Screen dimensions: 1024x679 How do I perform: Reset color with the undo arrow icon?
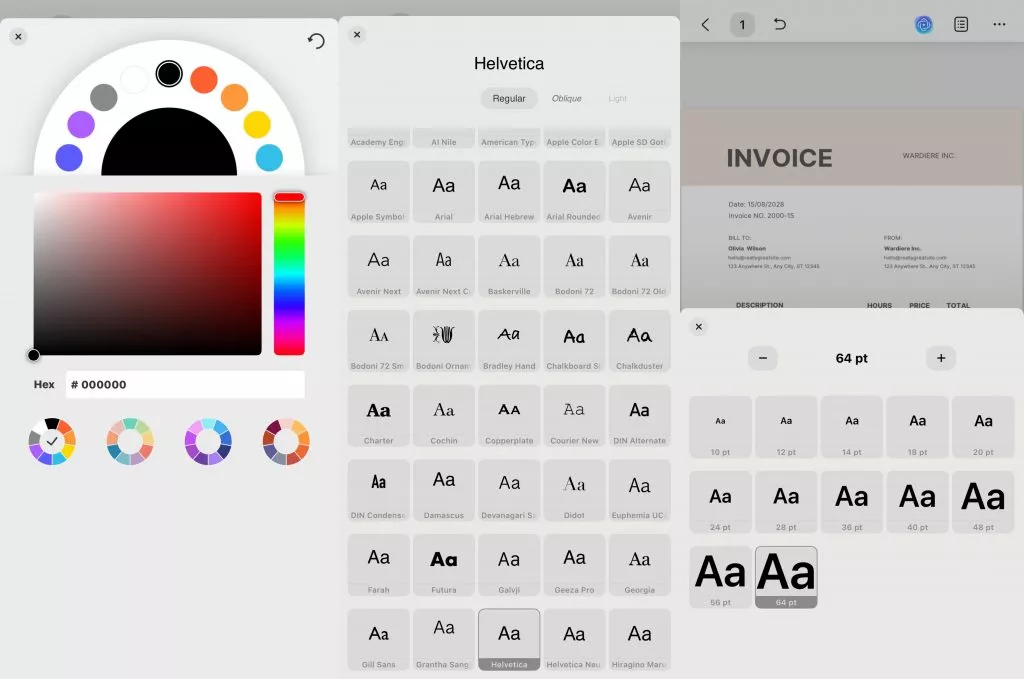(x=316, y=41)
